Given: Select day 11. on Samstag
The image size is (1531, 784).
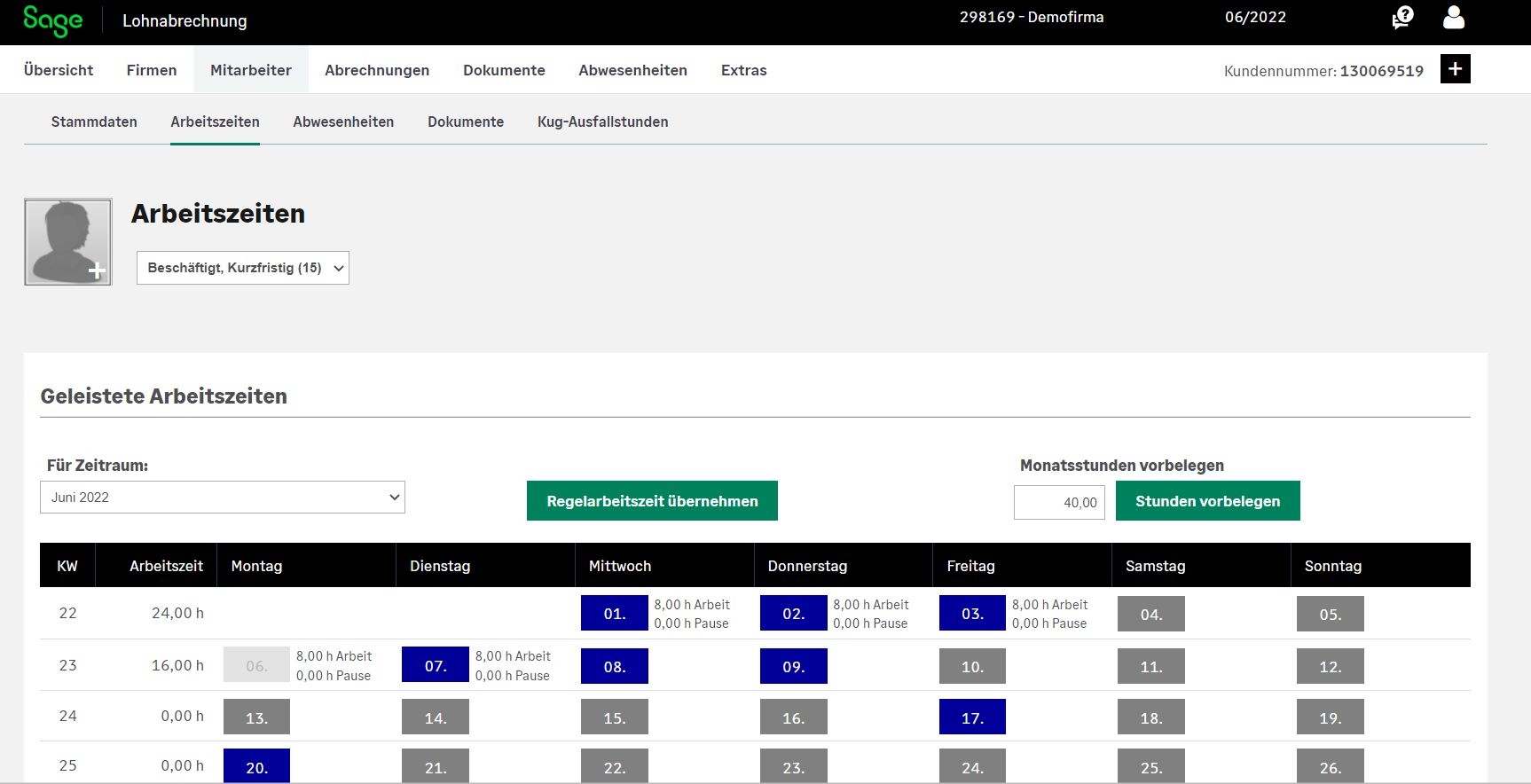Looking at the screenshot, I should 1151,666.
